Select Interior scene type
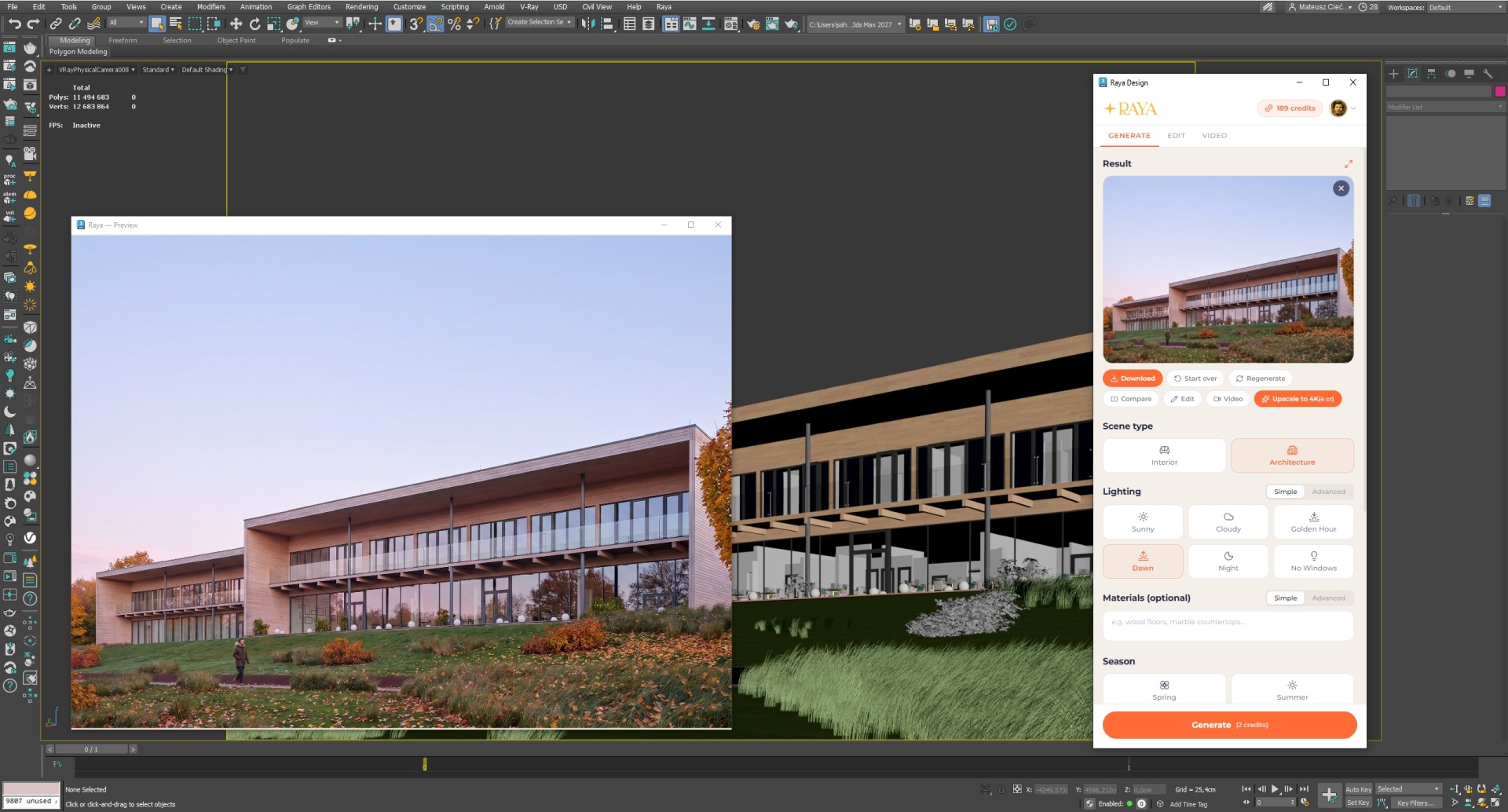 1164,455
